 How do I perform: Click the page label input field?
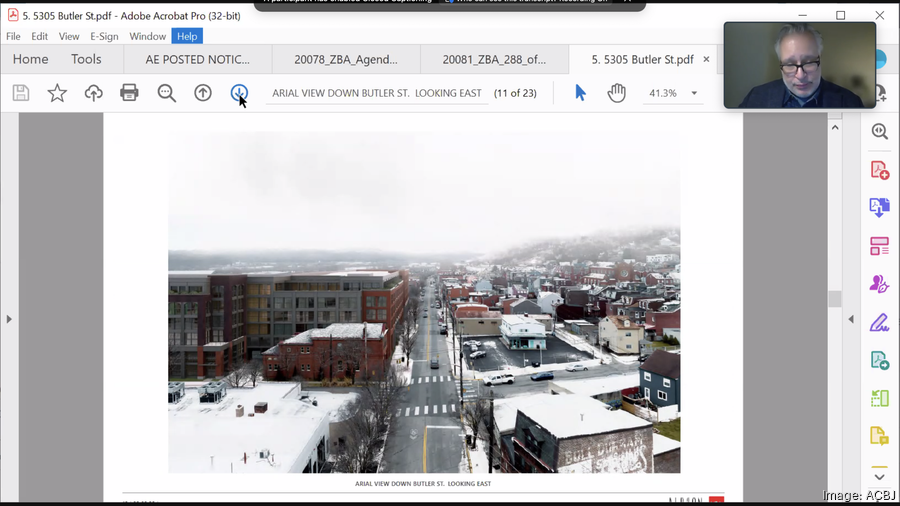[377, 93]
